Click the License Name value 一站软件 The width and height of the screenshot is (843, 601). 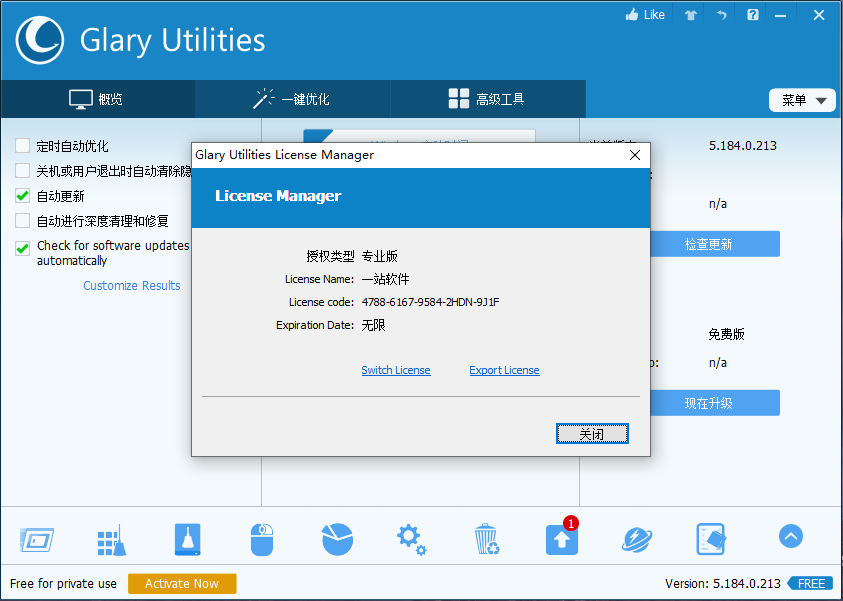385,279
